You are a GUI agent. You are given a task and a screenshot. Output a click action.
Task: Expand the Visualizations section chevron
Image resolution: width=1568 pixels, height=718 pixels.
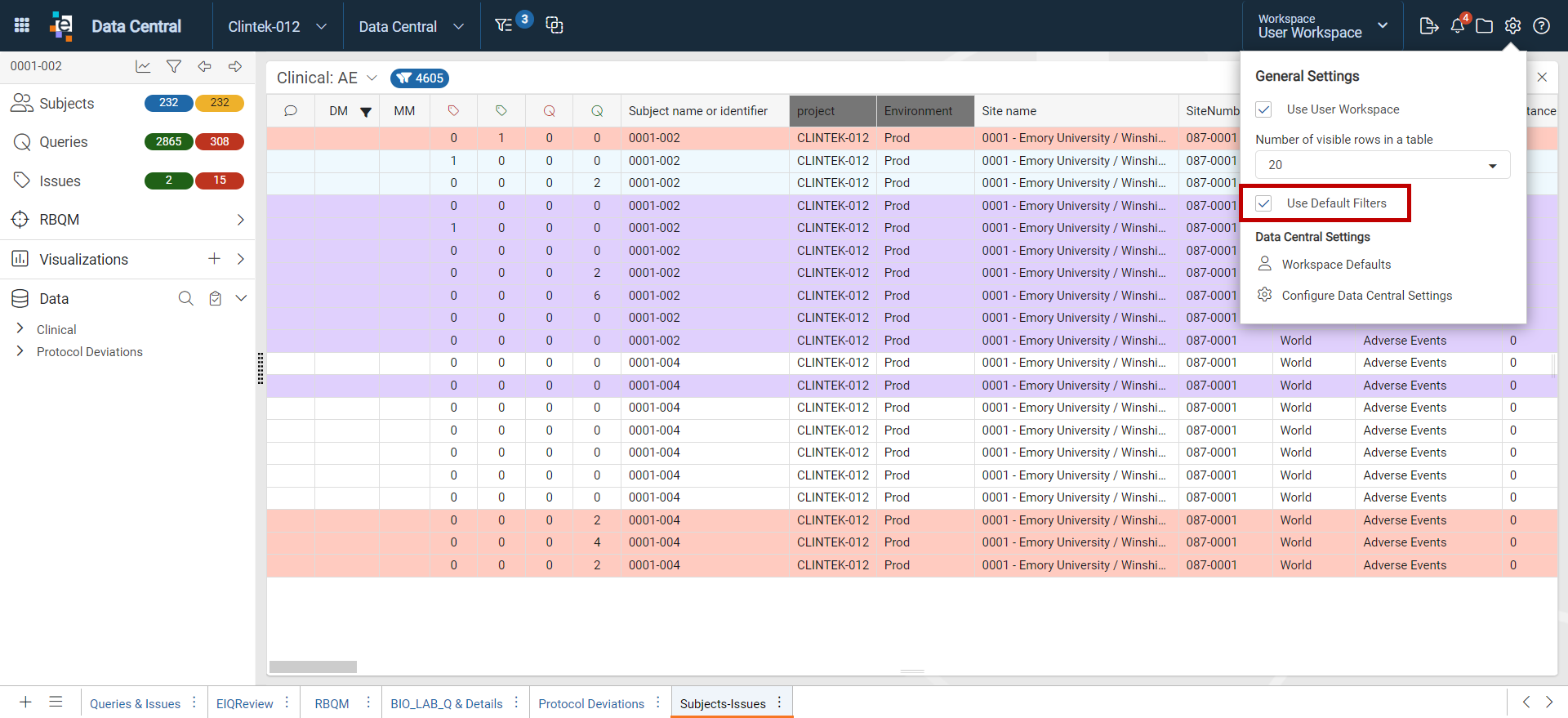240,259
